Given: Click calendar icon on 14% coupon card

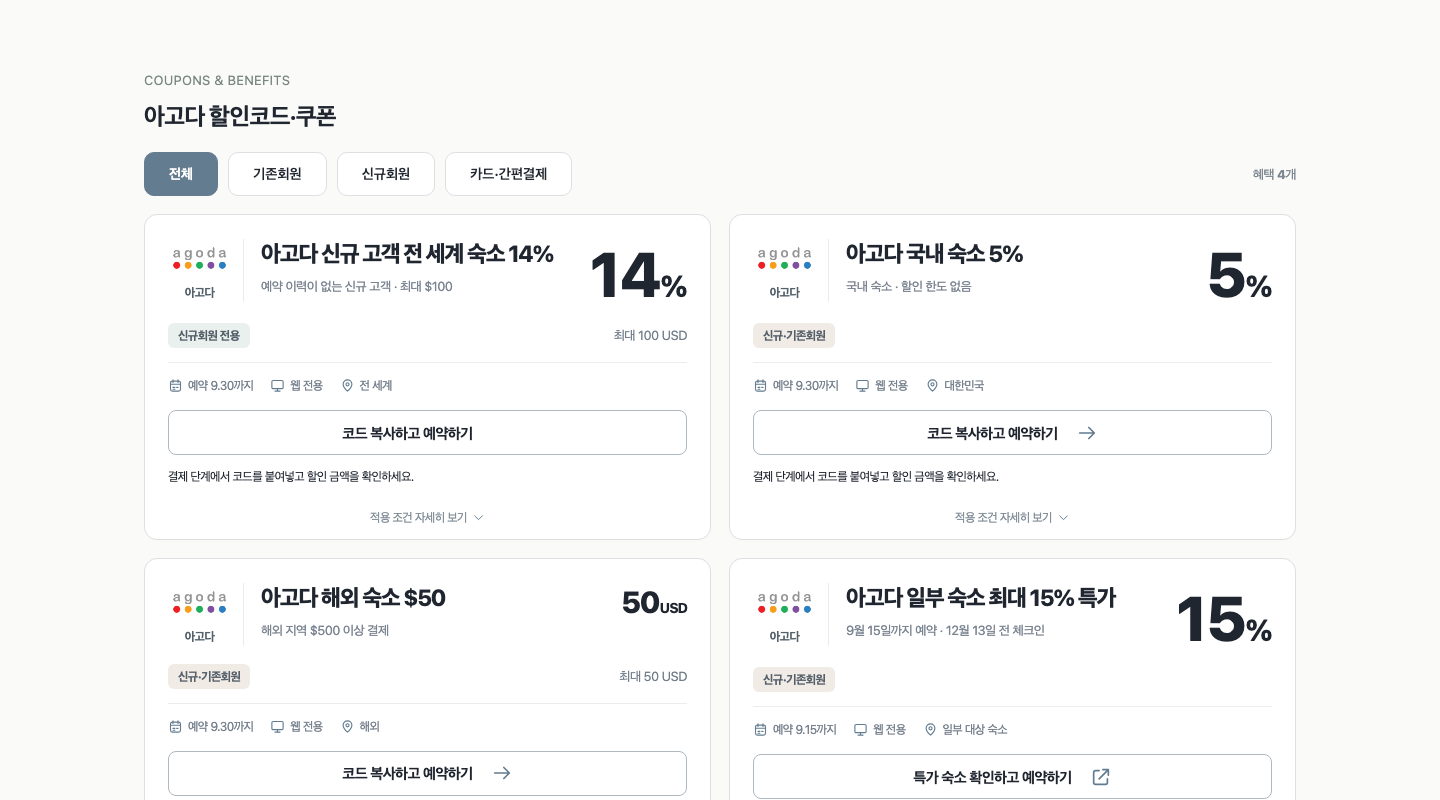Looking at the screenshot, I should click(175, 386).
